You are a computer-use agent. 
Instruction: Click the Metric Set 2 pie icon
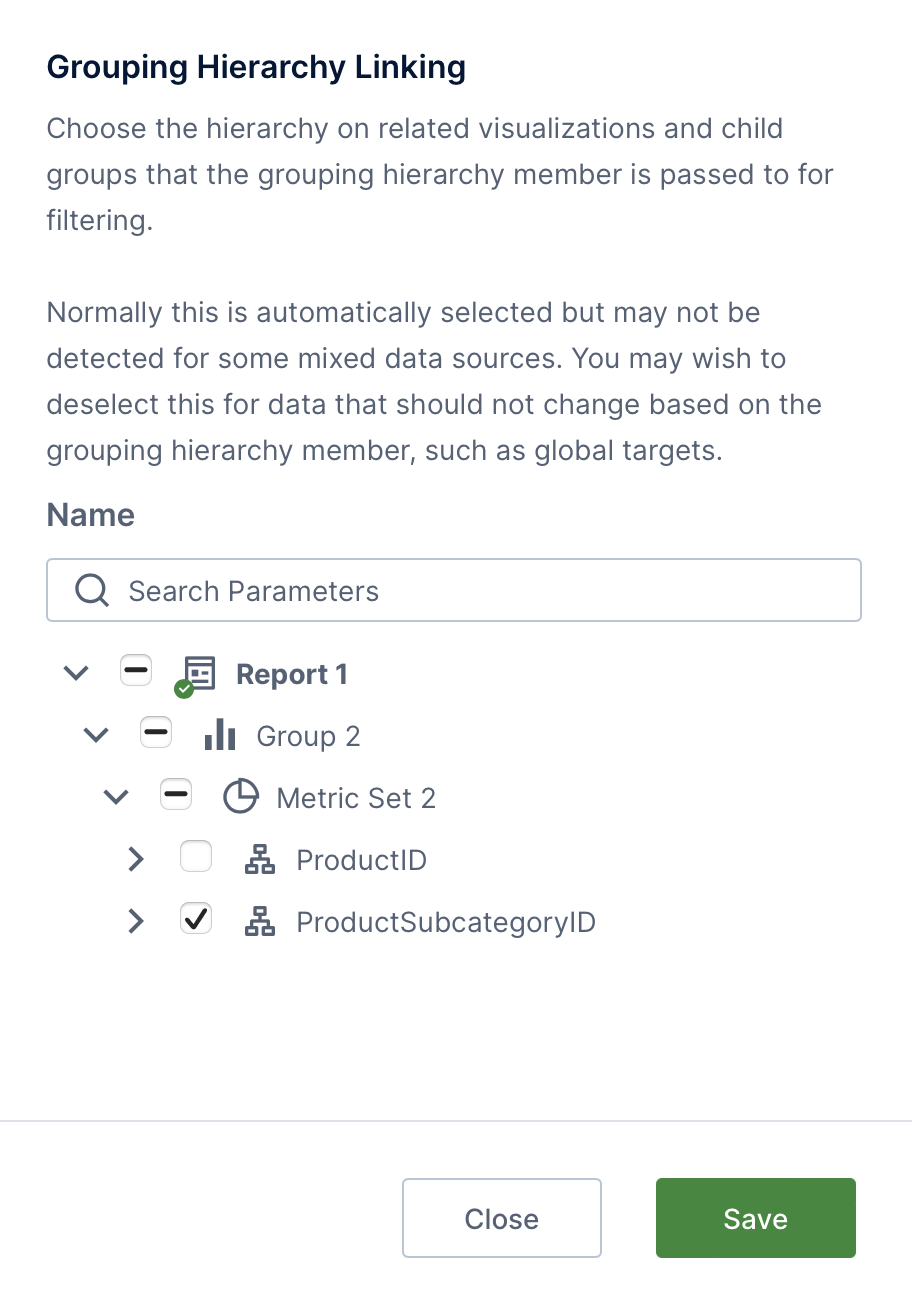[x=240, y=798]
